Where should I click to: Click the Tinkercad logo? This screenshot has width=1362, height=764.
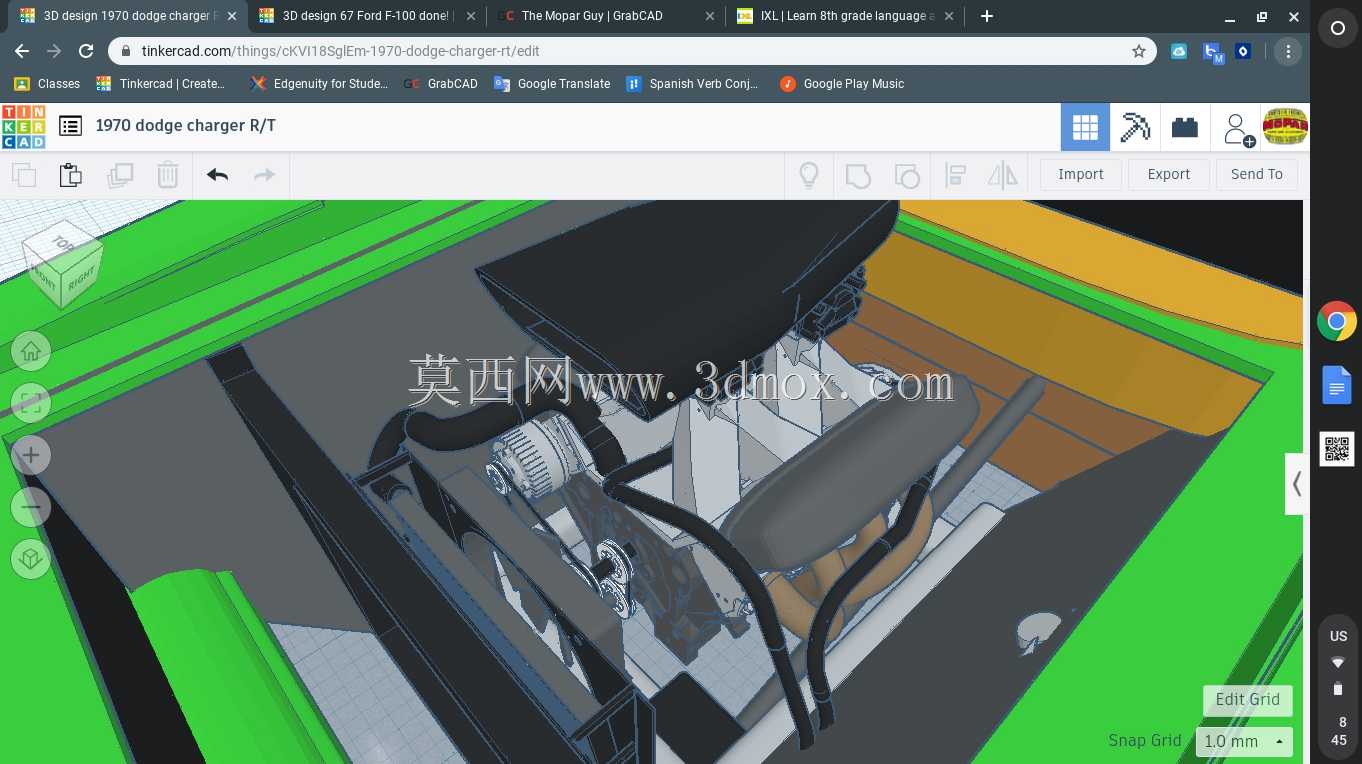[23, 127]
